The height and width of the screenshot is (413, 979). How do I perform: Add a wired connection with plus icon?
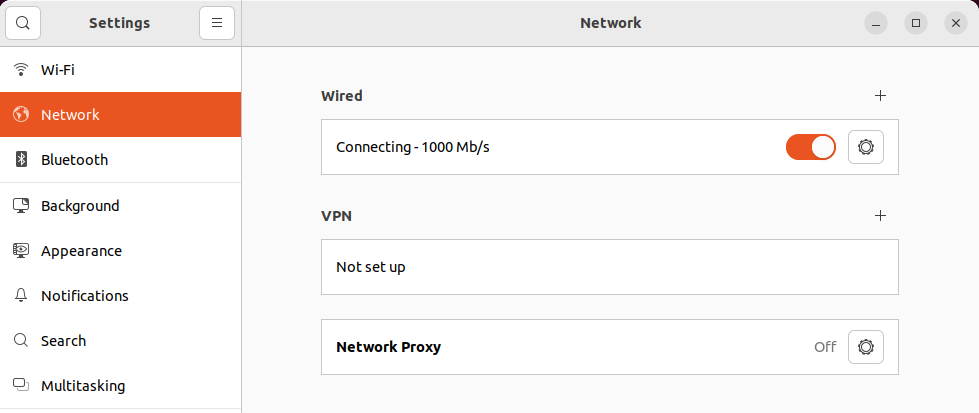pyautogui.click(x=880, y=96)
